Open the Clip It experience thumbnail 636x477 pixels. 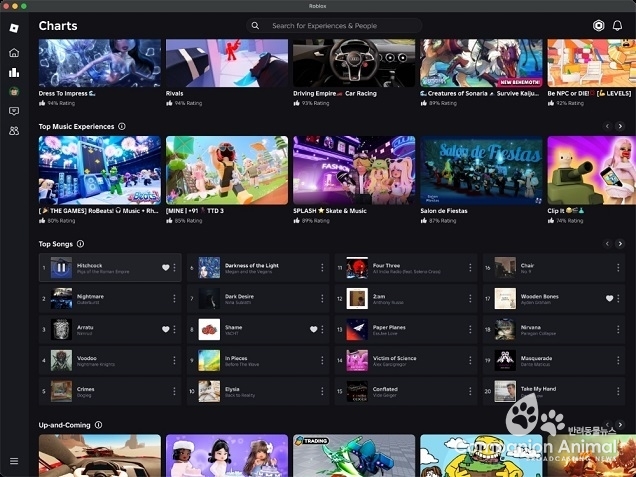tap(591, 170)
